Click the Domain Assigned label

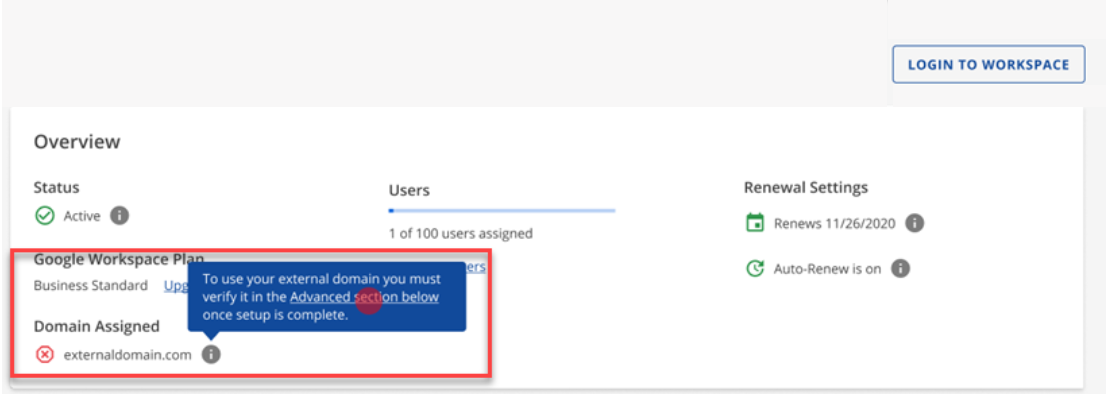pos(97,326)
